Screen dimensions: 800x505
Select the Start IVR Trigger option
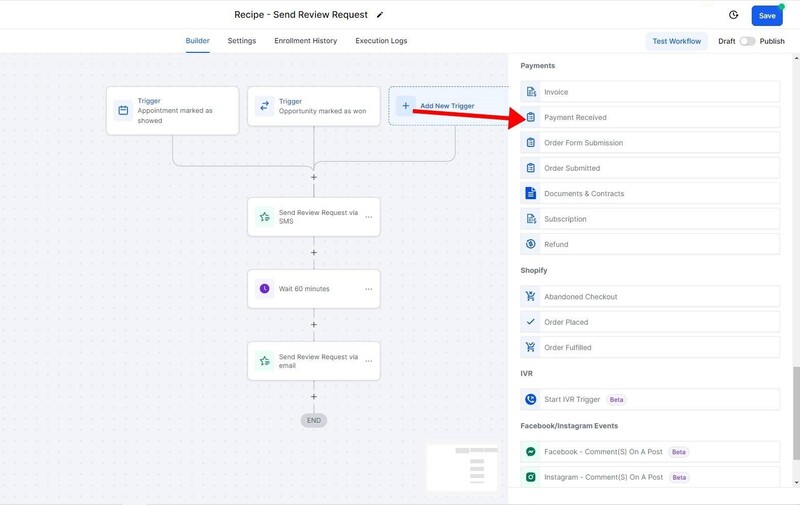[650, 399]
